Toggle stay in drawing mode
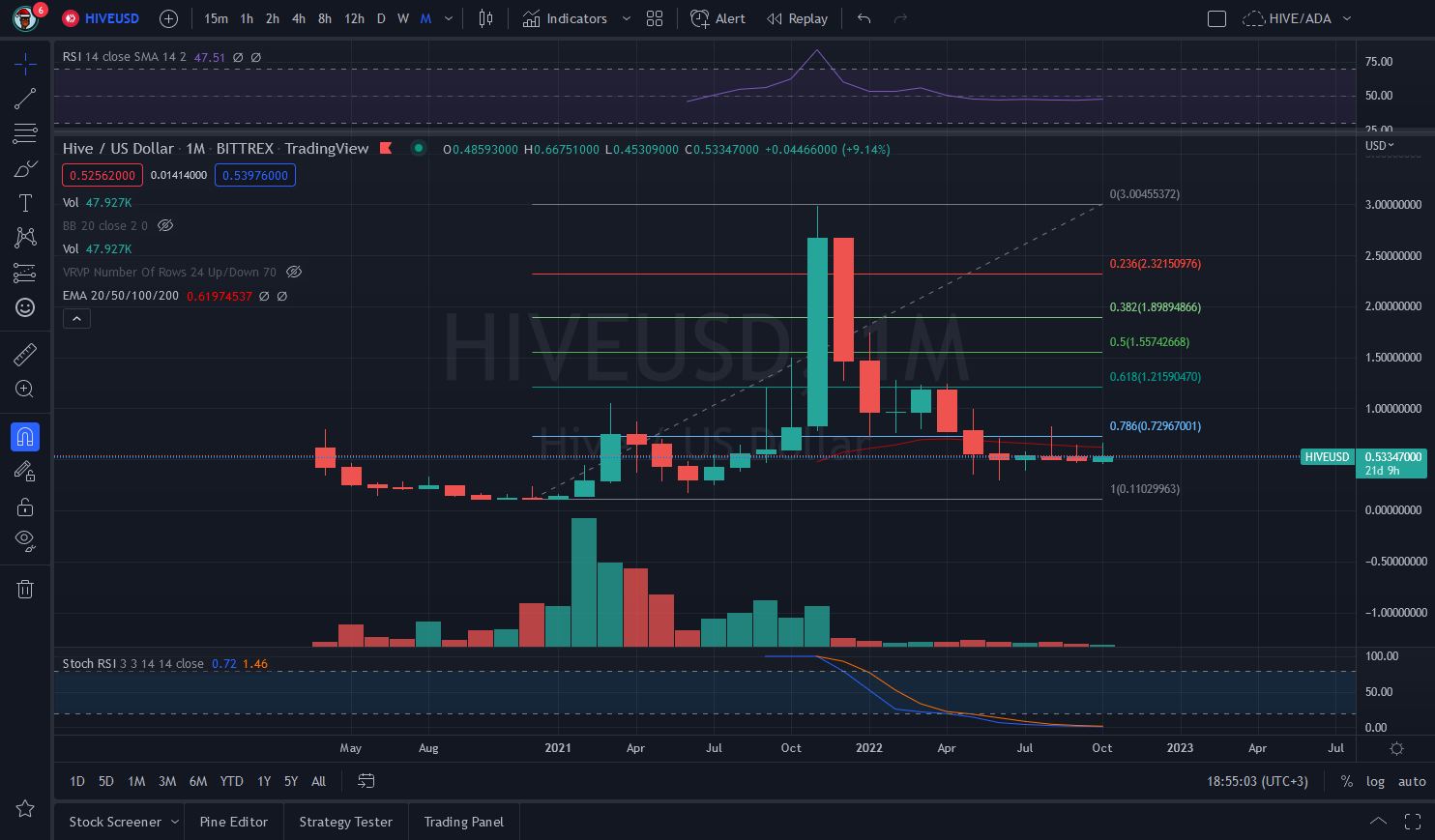 [25, 472]
